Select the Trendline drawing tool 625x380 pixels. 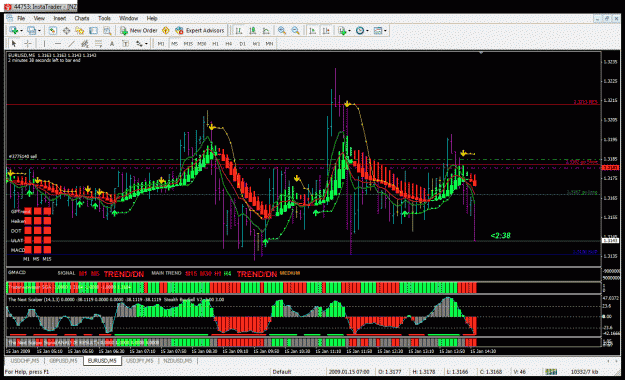pos(71,43)
